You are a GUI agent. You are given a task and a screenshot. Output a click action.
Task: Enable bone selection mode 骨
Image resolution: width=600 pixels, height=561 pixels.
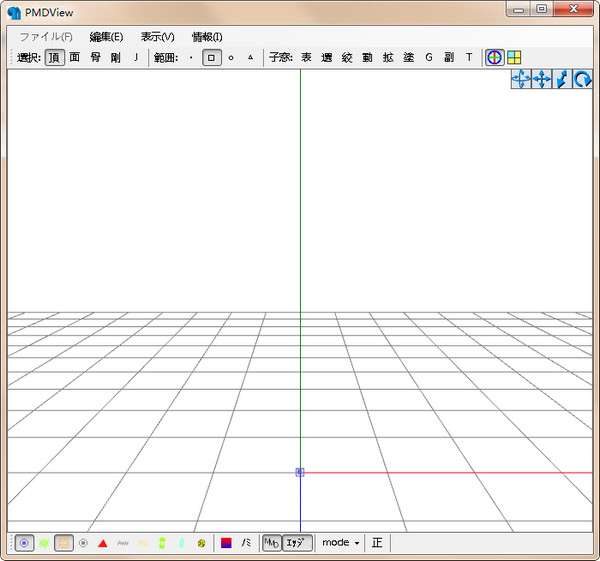pos(95,58)
